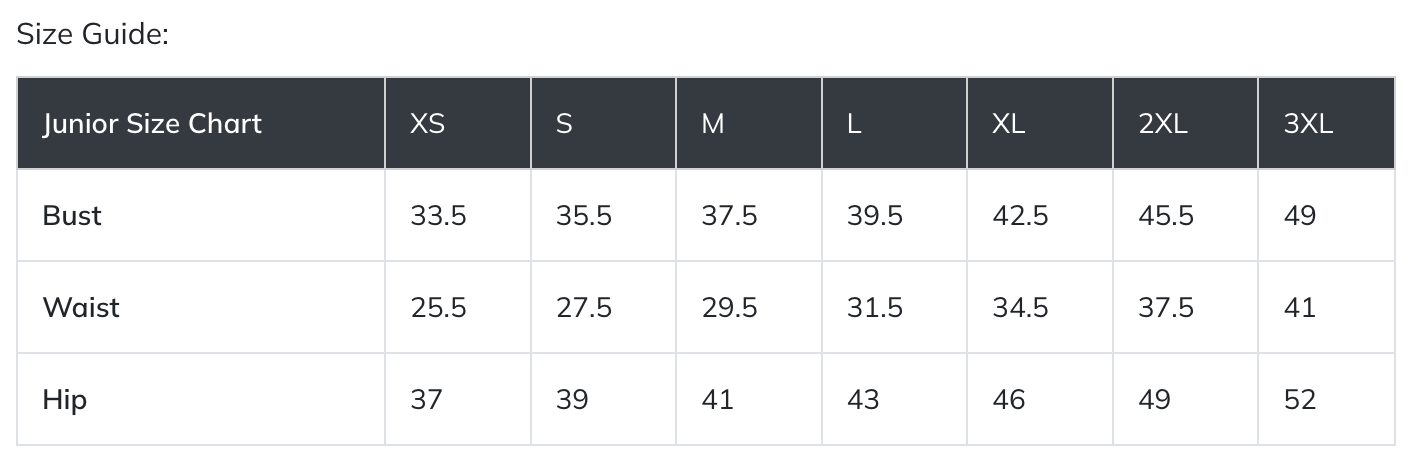1424x470 pixels.
Task: Click the Size Guide heading text
Action: tap(93, 35)
